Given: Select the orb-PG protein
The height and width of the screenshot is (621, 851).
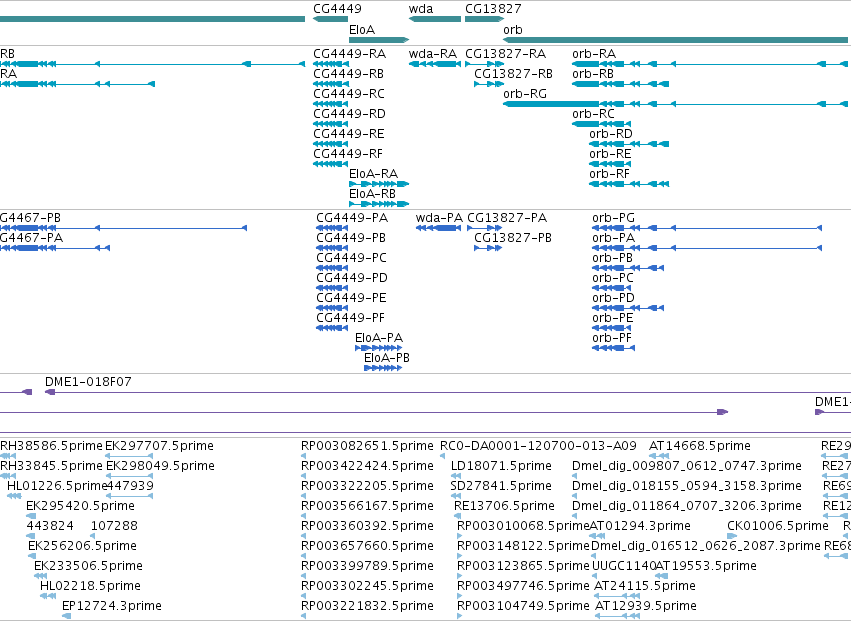Looking at the screenshot, I should tap(707, 228).
